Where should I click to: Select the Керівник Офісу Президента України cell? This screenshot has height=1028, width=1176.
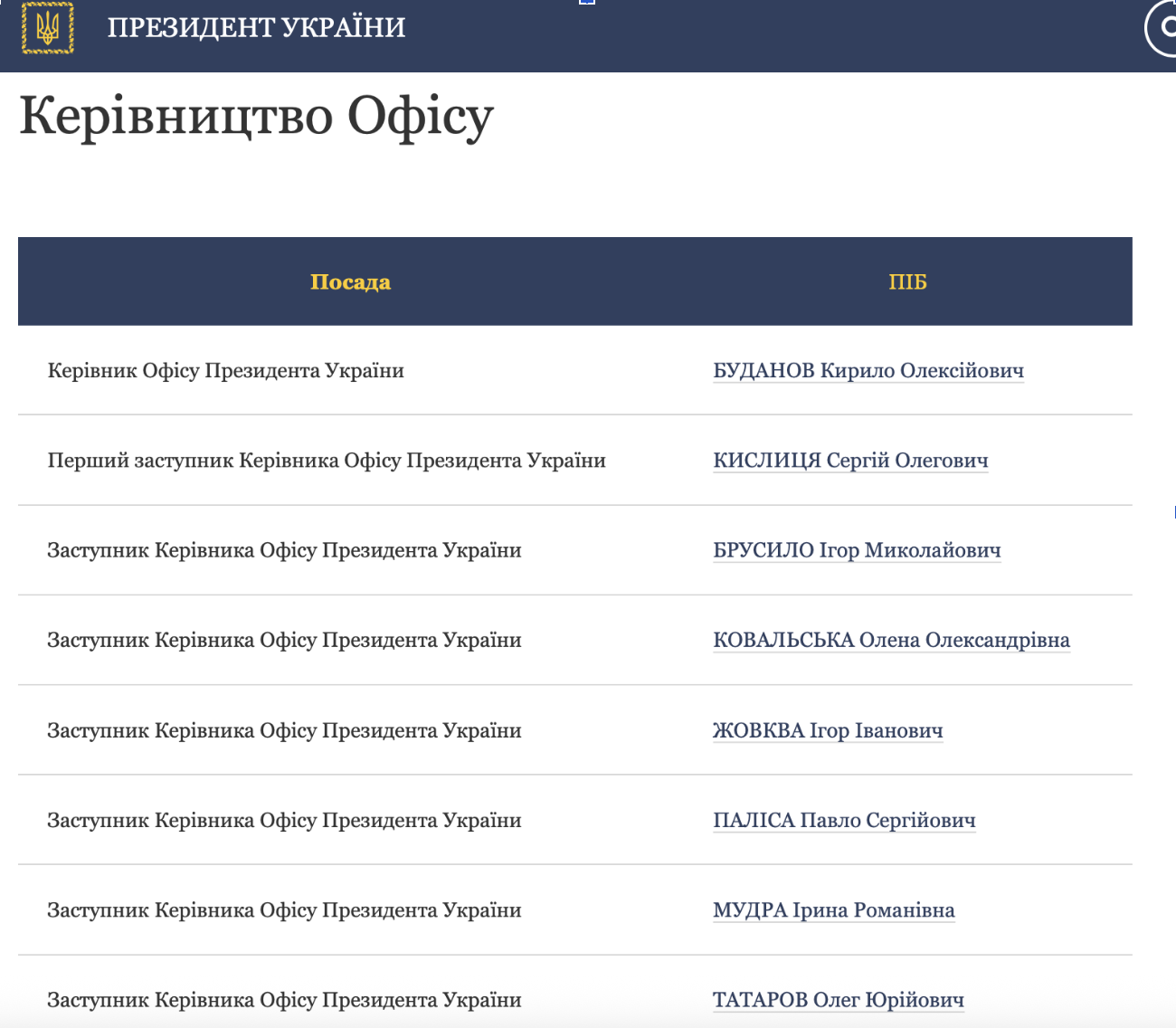(225, 371)
